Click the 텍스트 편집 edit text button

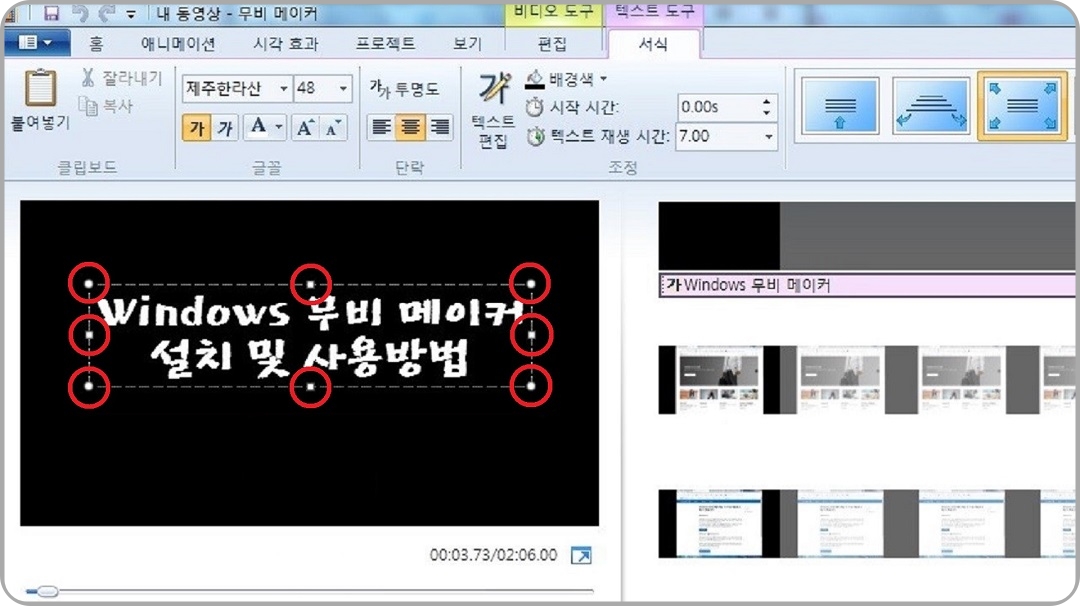[493, 110]
